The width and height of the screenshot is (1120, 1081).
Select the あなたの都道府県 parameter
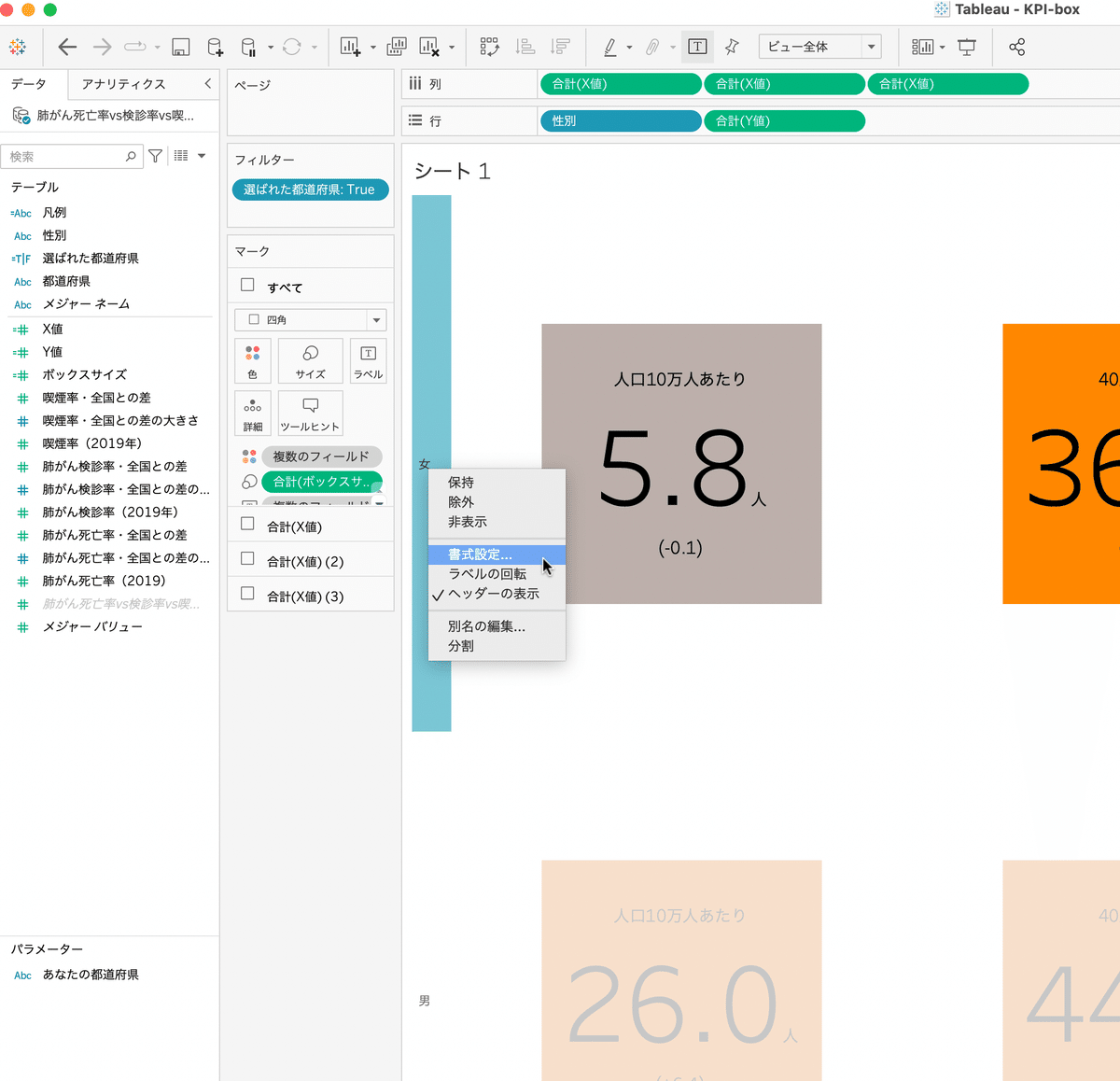[91, 975]
